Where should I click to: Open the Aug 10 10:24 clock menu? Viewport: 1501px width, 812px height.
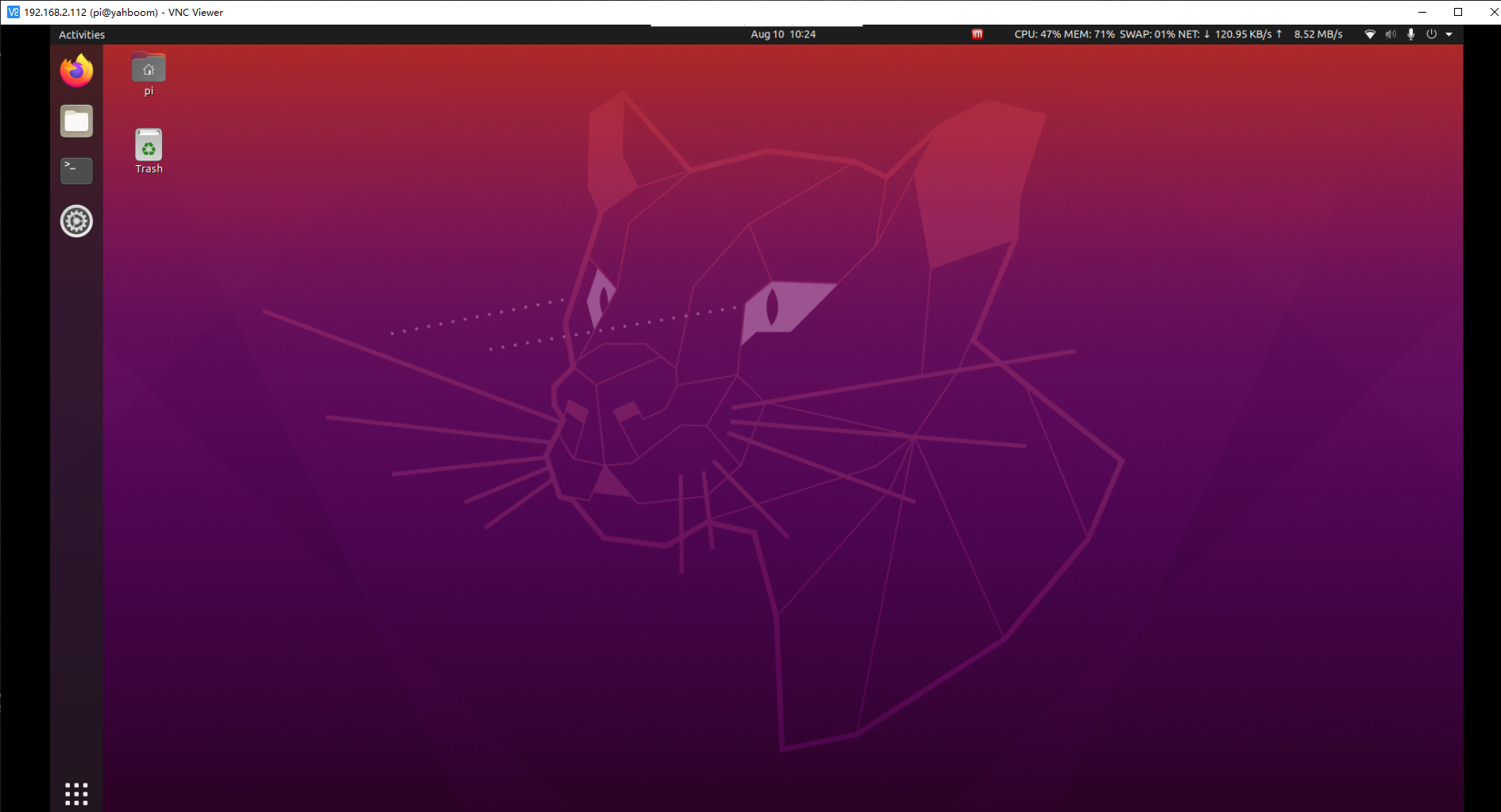(x=783, y=34)
